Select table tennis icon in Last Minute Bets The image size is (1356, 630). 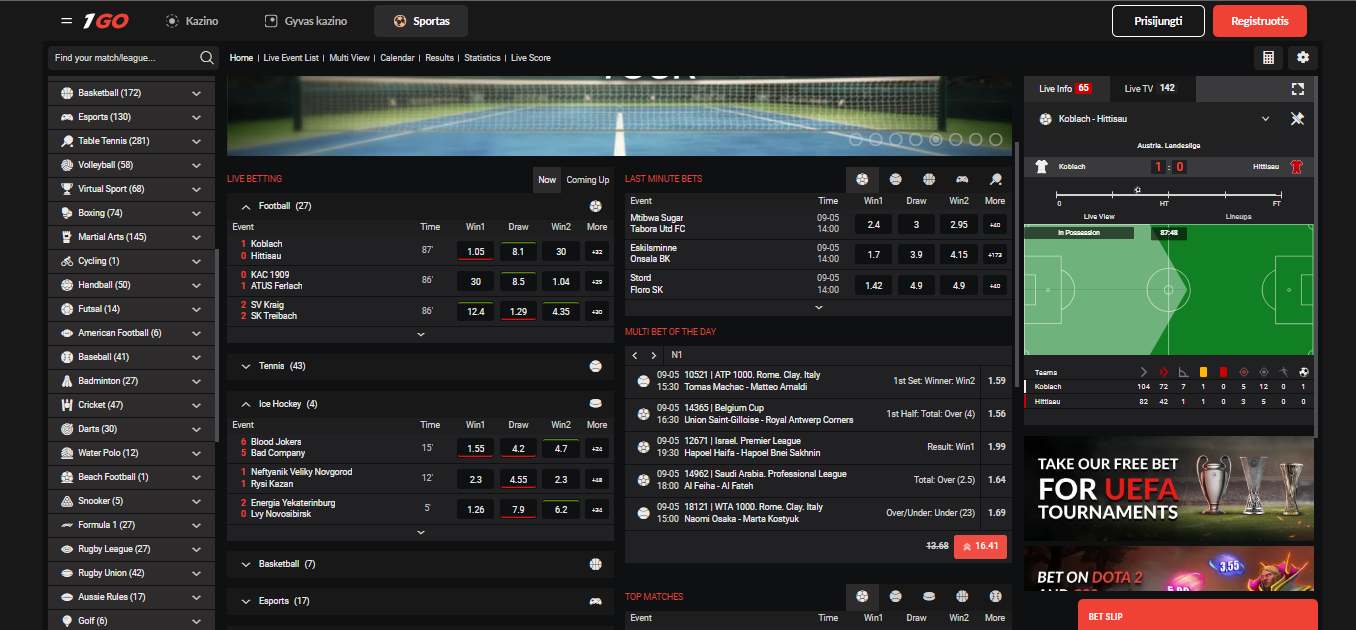tap(995, 179)
